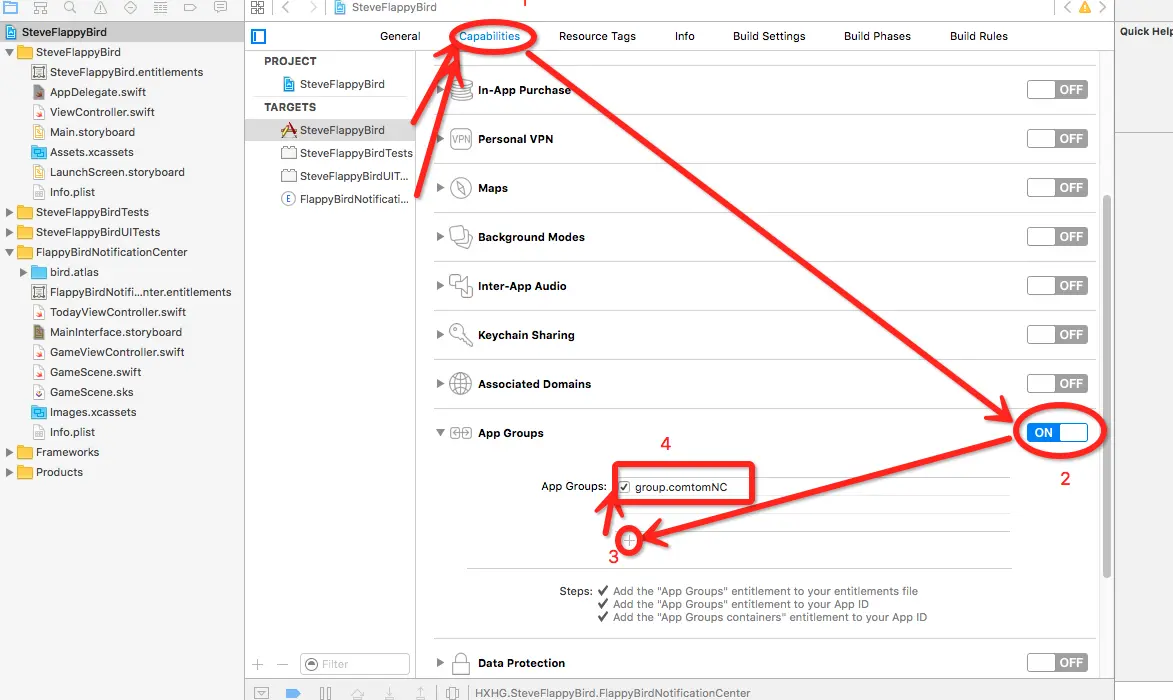
Task: Open the Issue navigator warning triangle icon
Action: click(100, 7)
